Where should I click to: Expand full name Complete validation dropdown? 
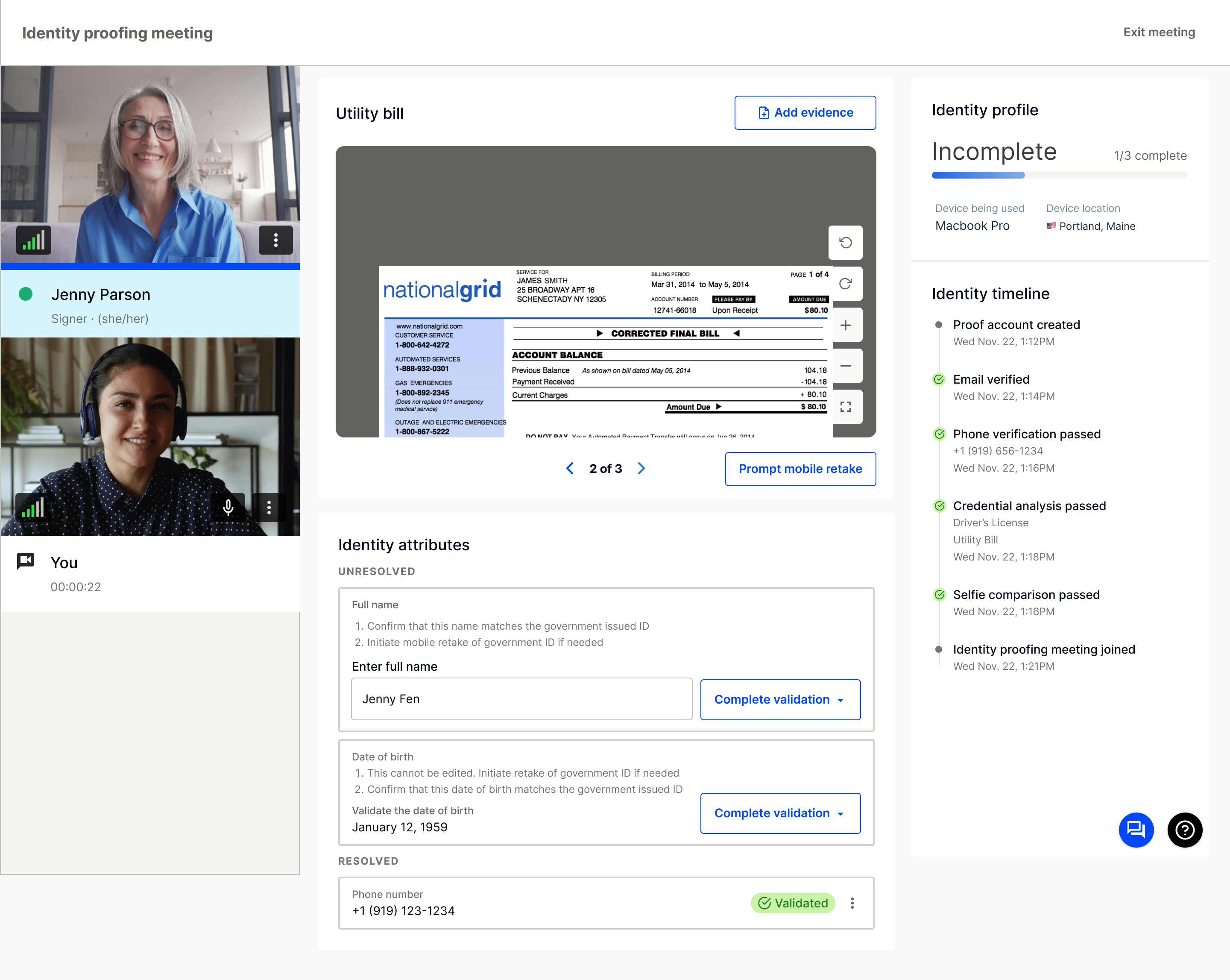(779, 700)
